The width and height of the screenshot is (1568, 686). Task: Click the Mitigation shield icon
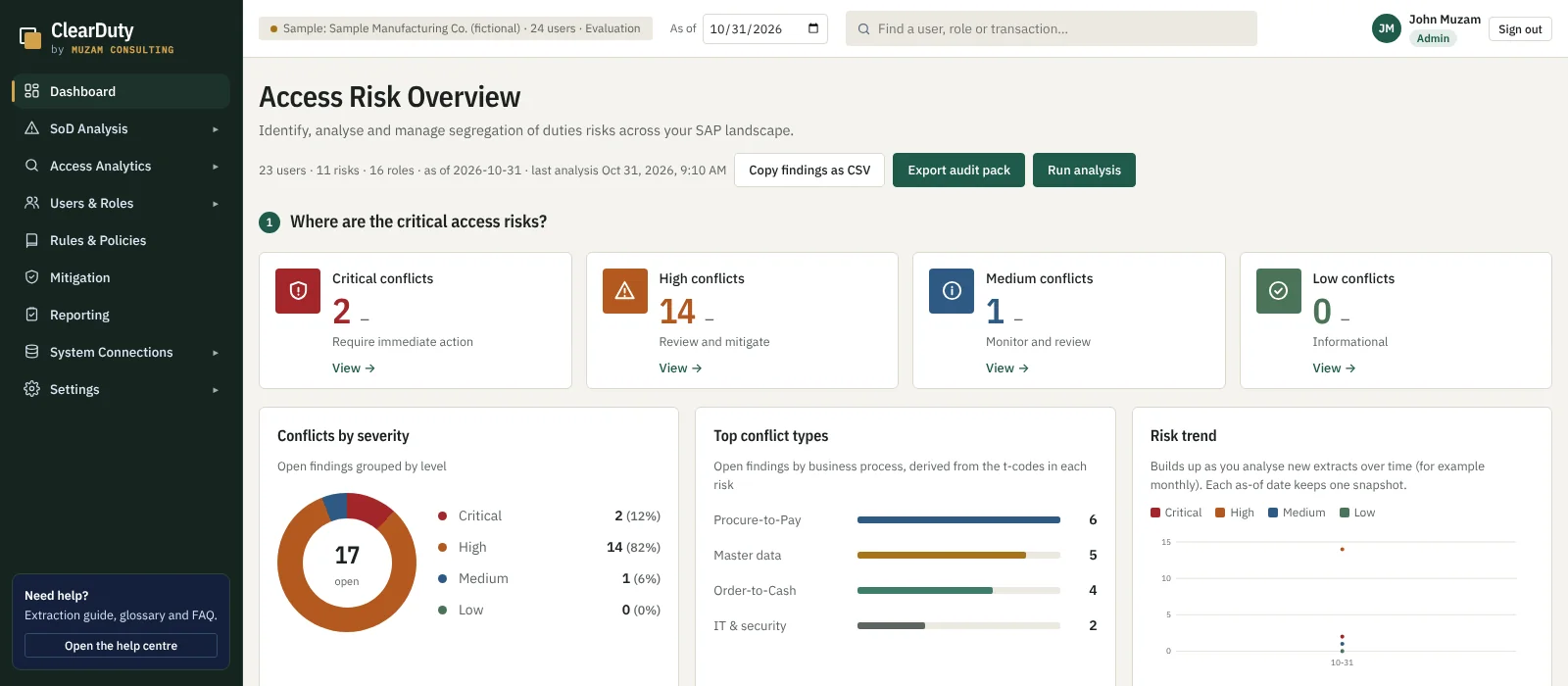(x=31, y=277)
